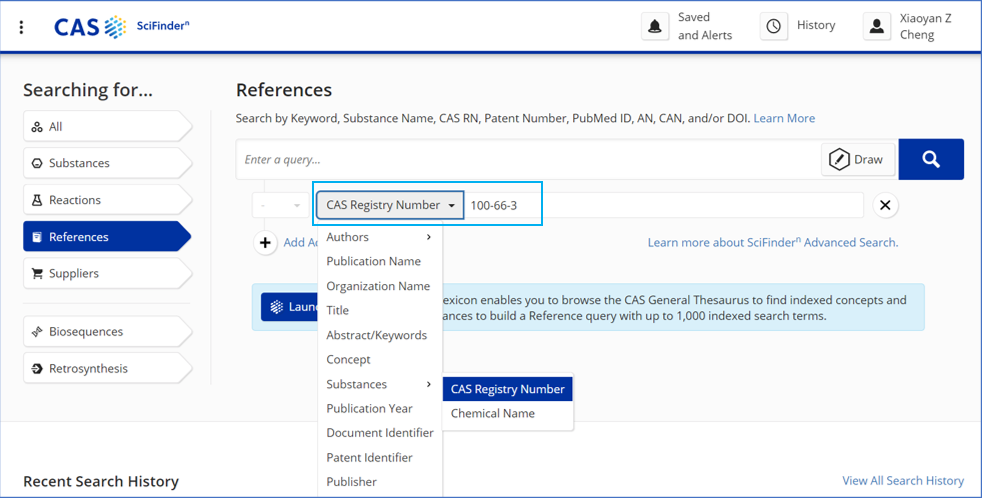
Task: Click the CAS SciFinder logo
Action: (121, 27)
